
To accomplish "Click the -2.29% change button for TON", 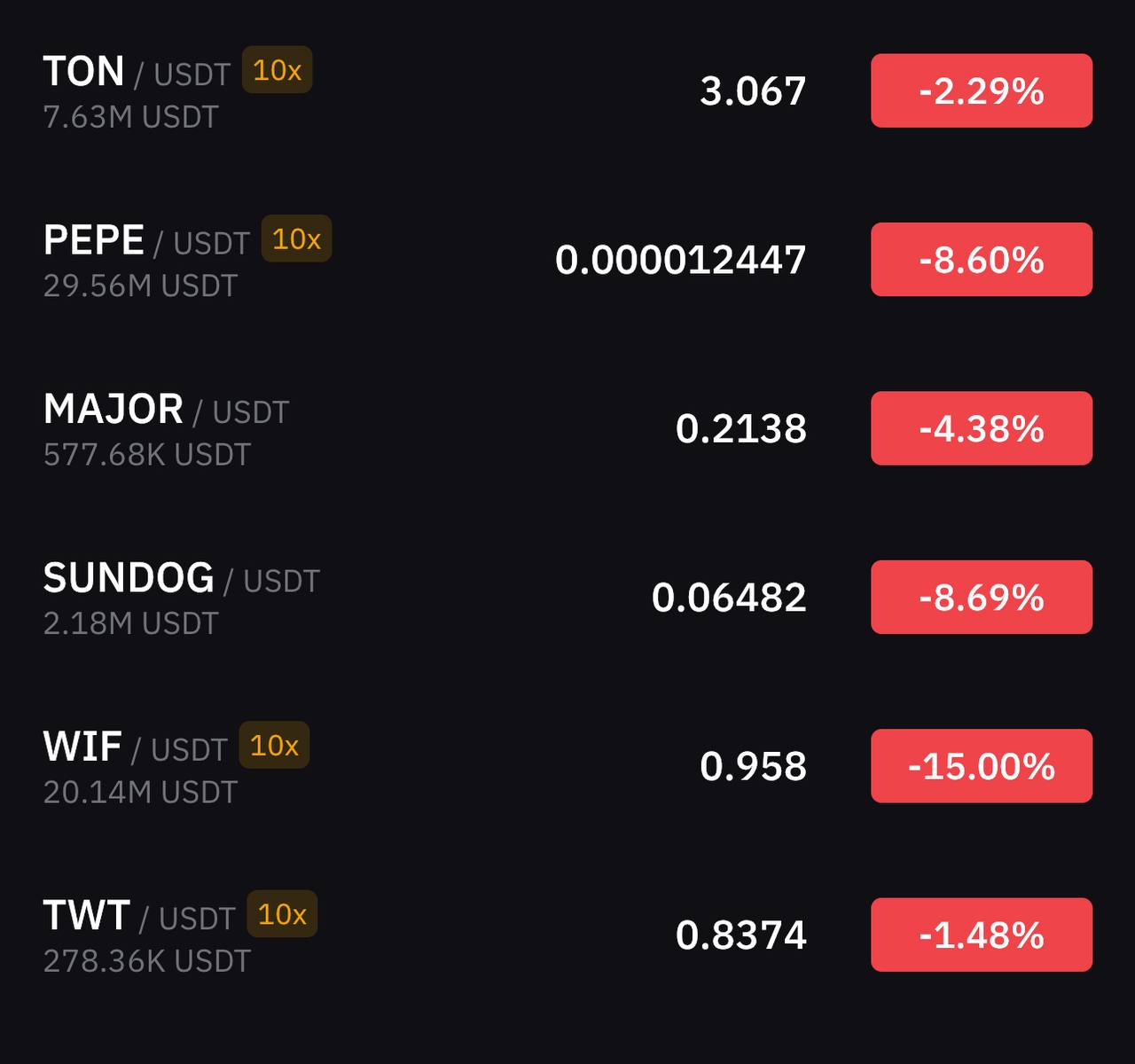I will tap(982, 90).
